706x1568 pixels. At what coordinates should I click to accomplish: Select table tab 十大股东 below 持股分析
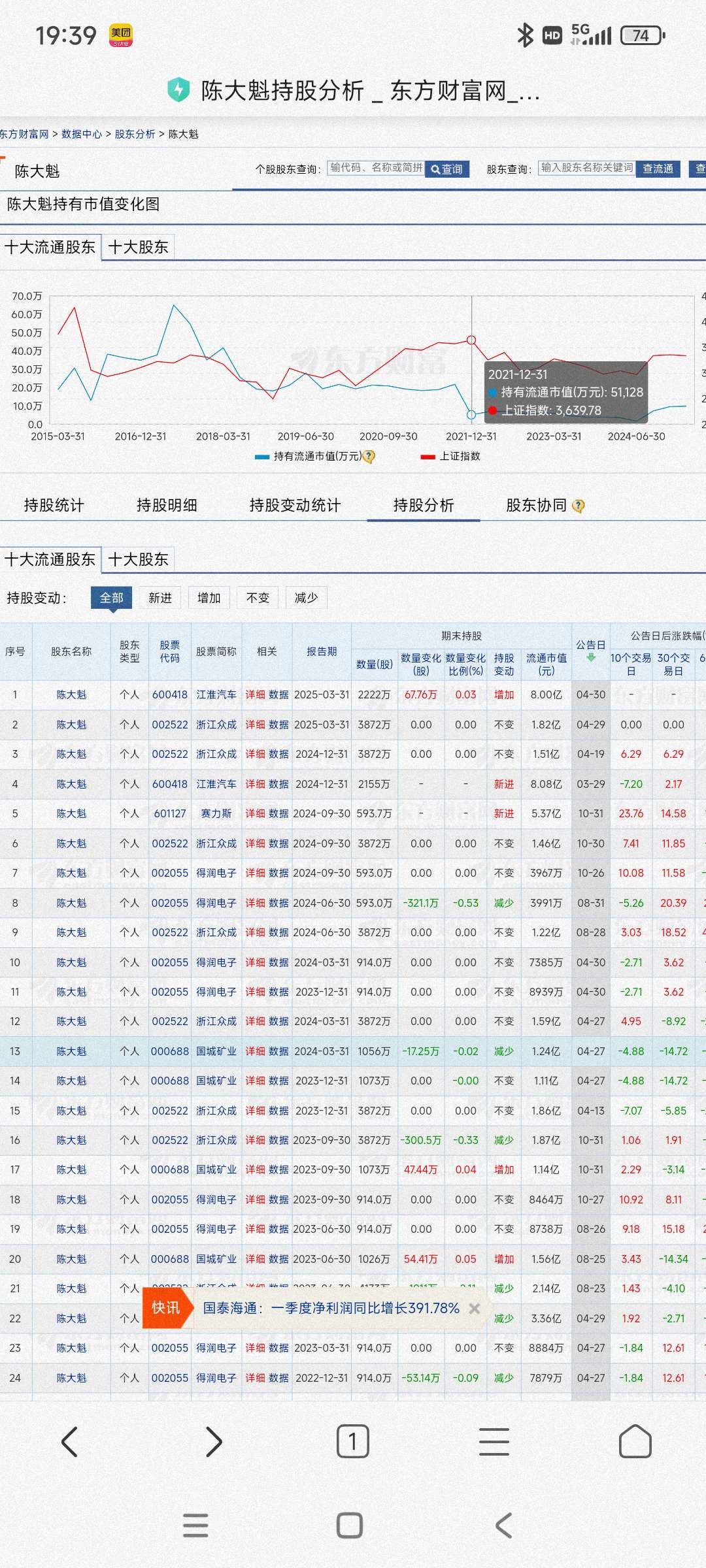point(139,559)
